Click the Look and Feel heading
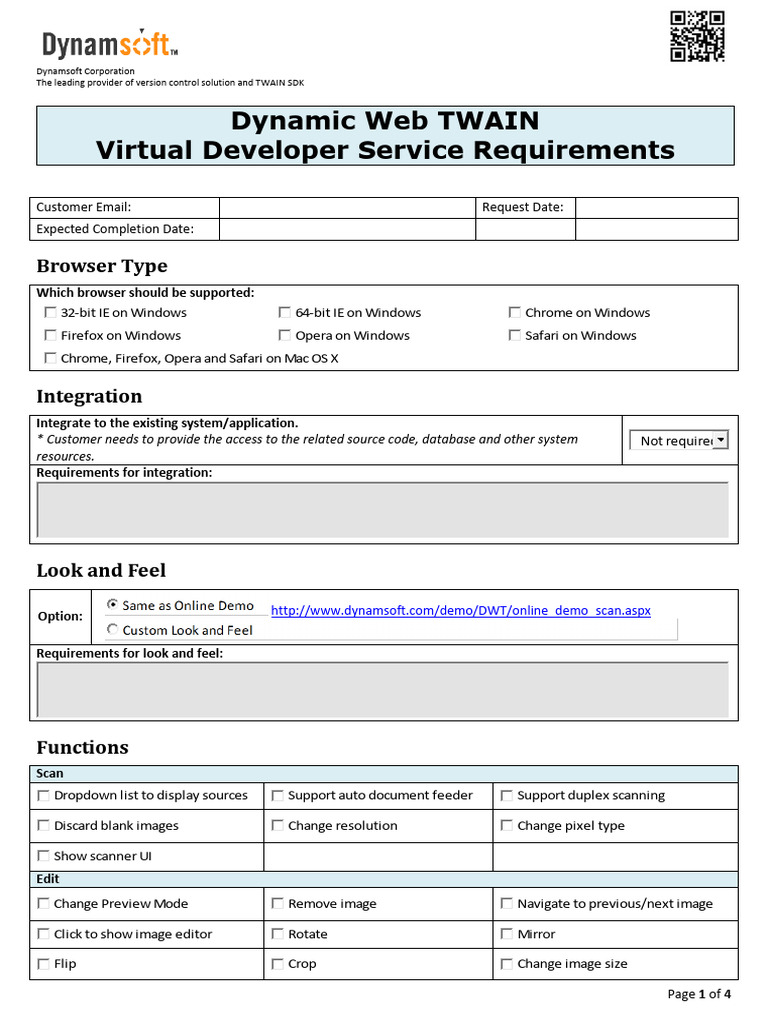 (x=101, y=570)
